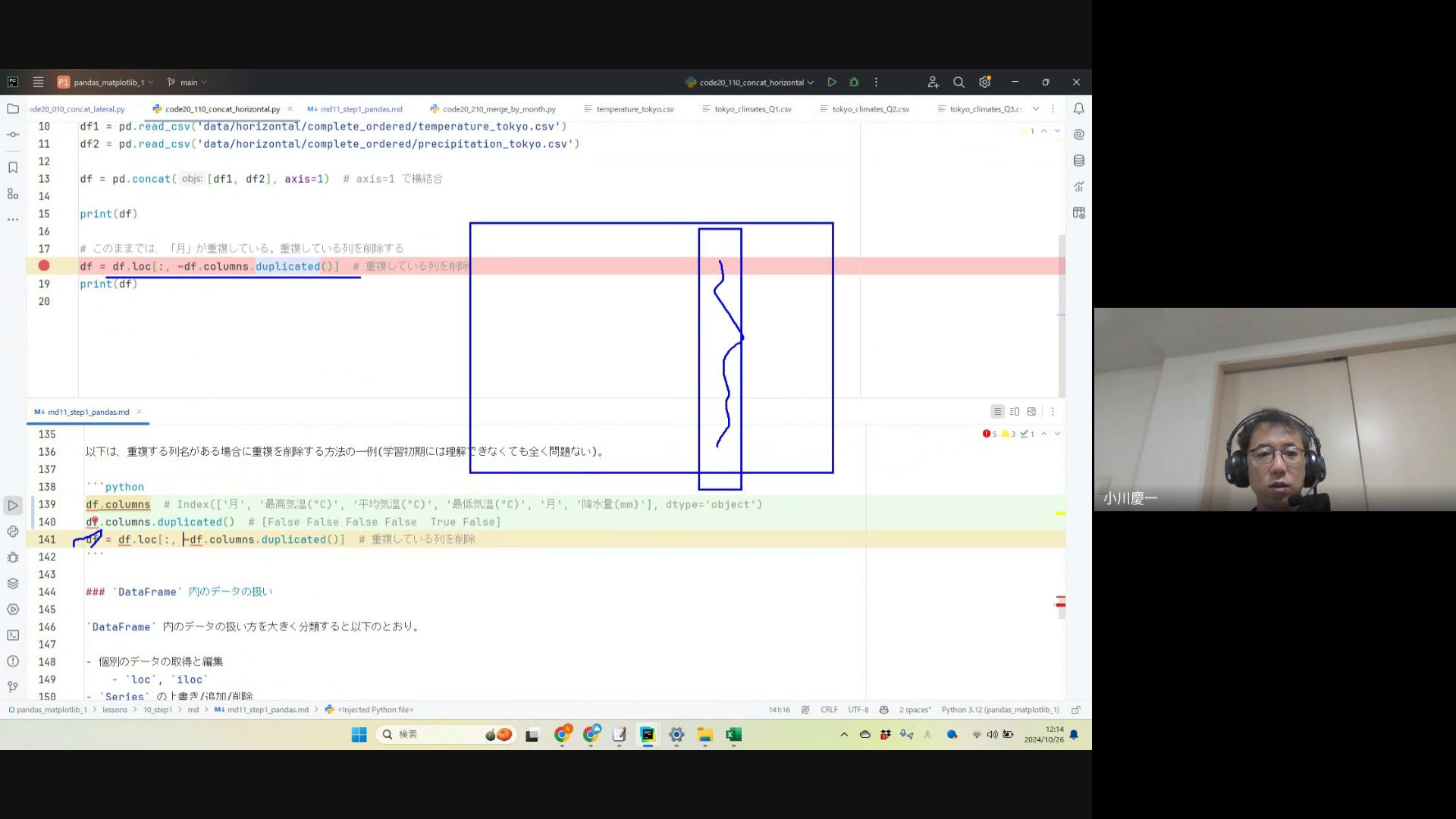Open the Bookmarks tool window
This screenshot has width=1456, height=819.
13,168
